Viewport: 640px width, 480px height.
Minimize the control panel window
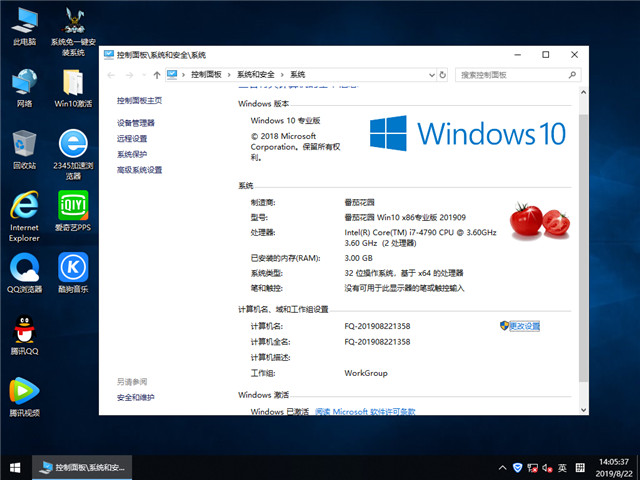(x=518, y=55)
